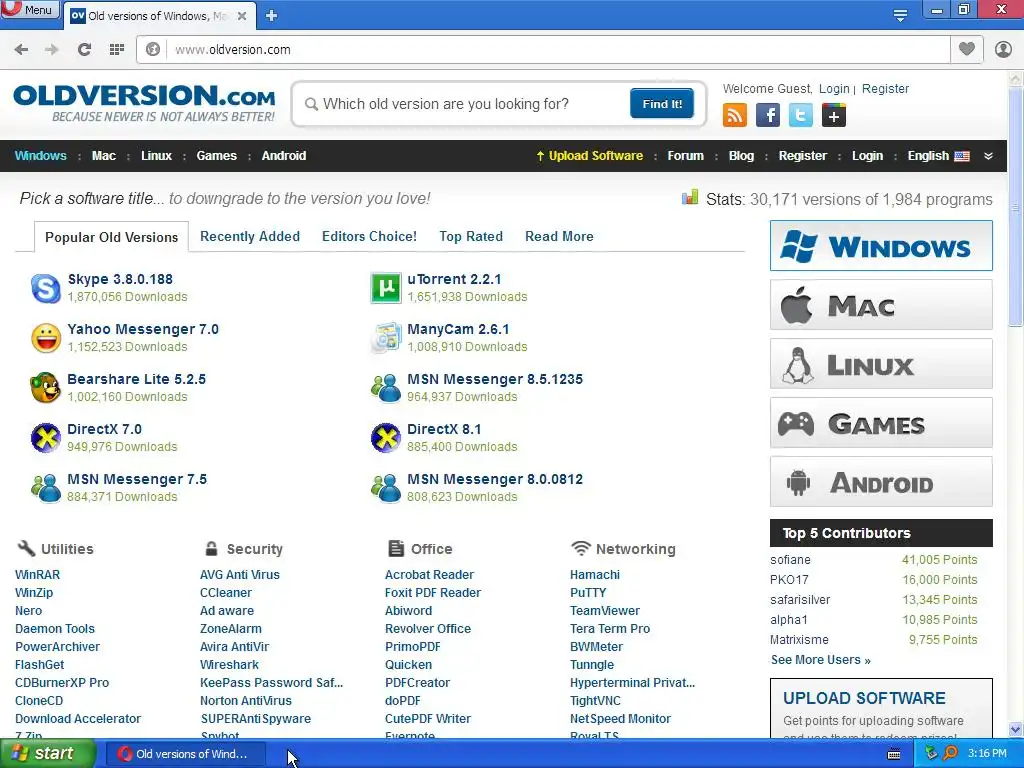Select the English language option

pos(938,156)
